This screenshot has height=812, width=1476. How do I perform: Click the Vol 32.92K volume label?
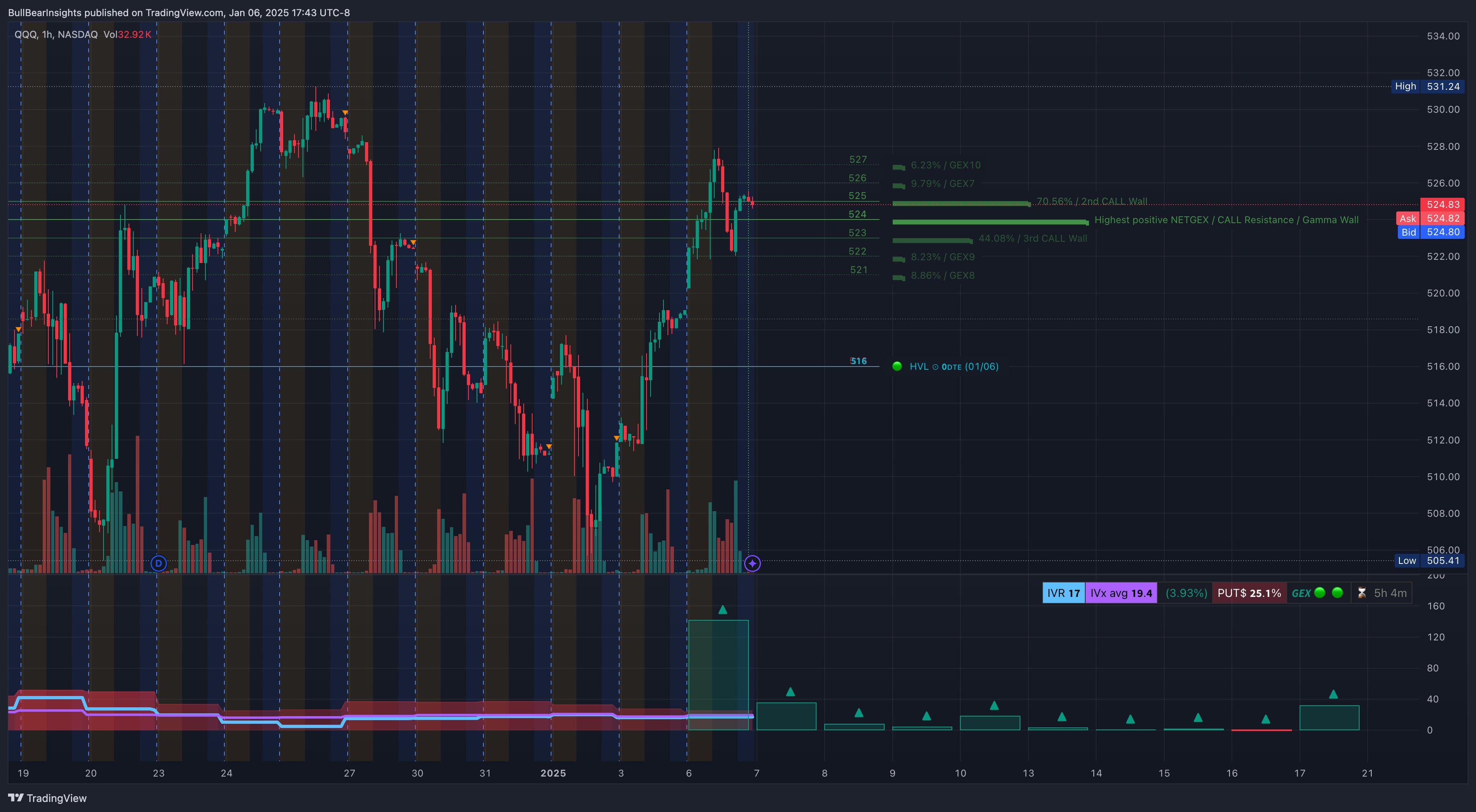127,34
